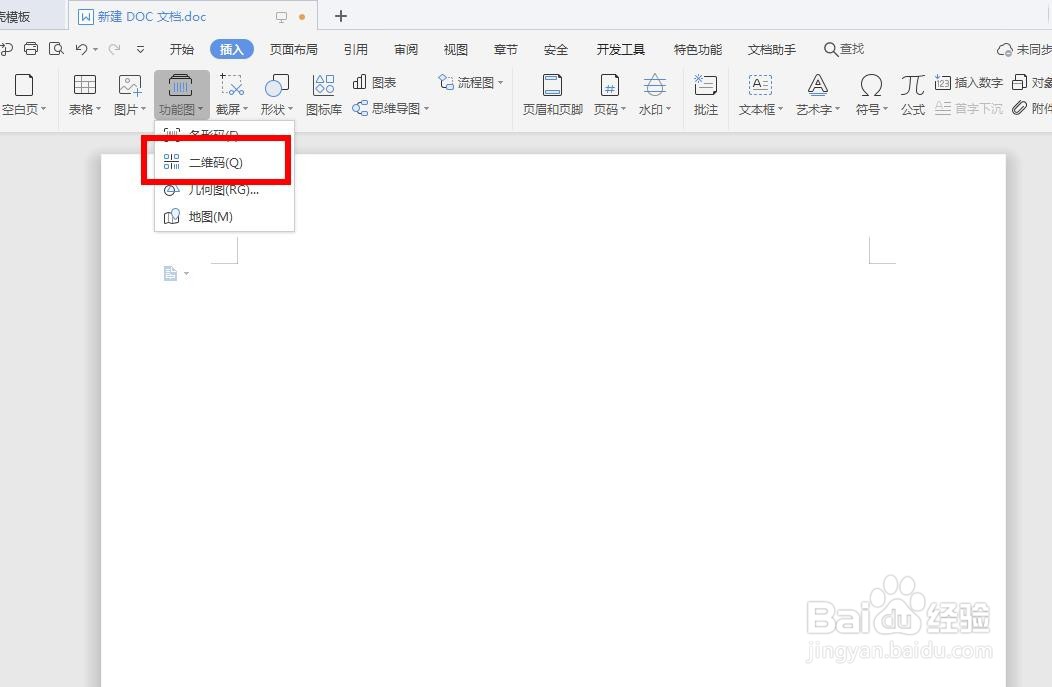Switch to the 章节 ribbon tab
Screen dimensions: 1052x687
coord(505,49)
